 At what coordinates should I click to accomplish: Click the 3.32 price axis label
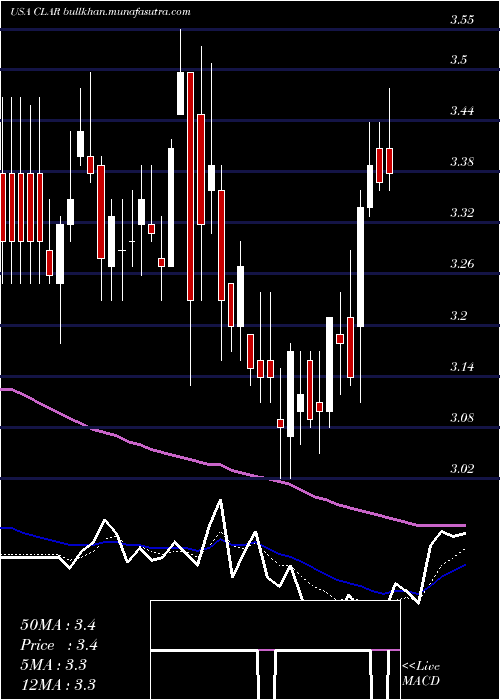462,213
